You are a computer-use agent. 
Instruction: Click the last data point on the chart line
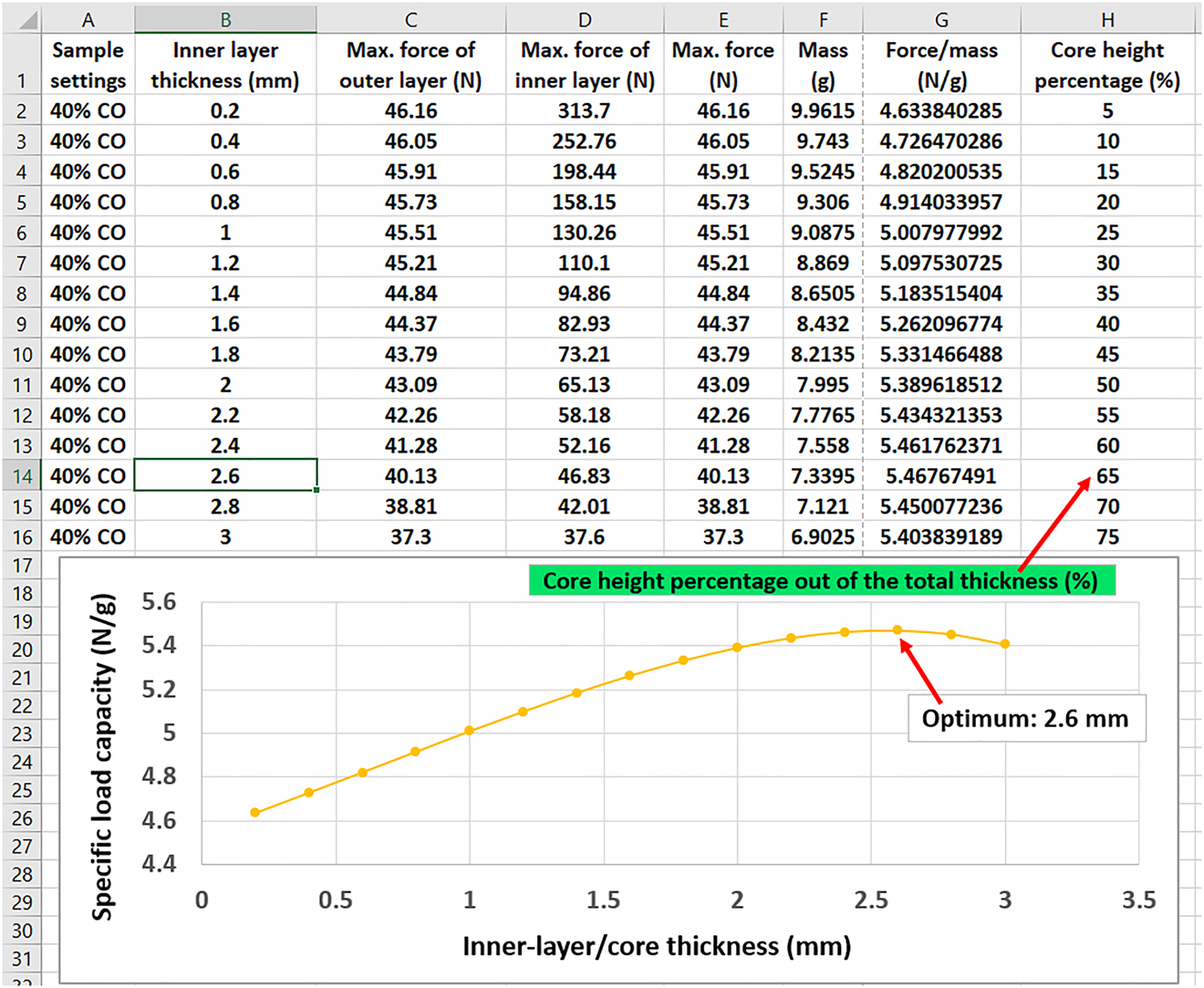(1005, 644)
